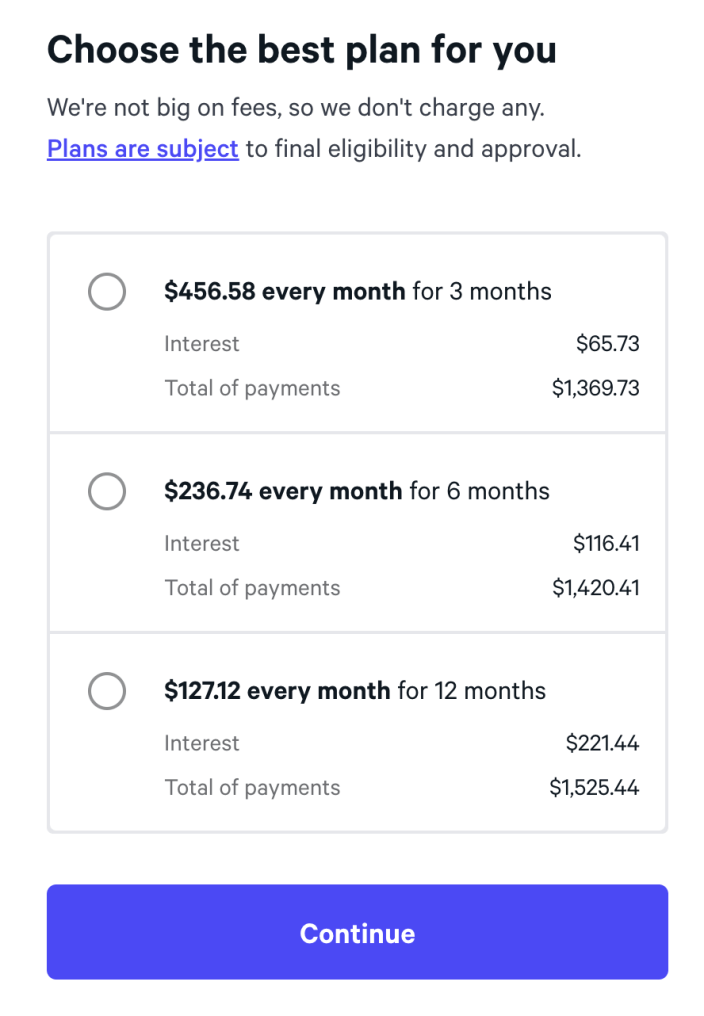Click the "Choose the best plan for you" heading
This screenshot has width=704, height=1016.
(x=302, y=51)
